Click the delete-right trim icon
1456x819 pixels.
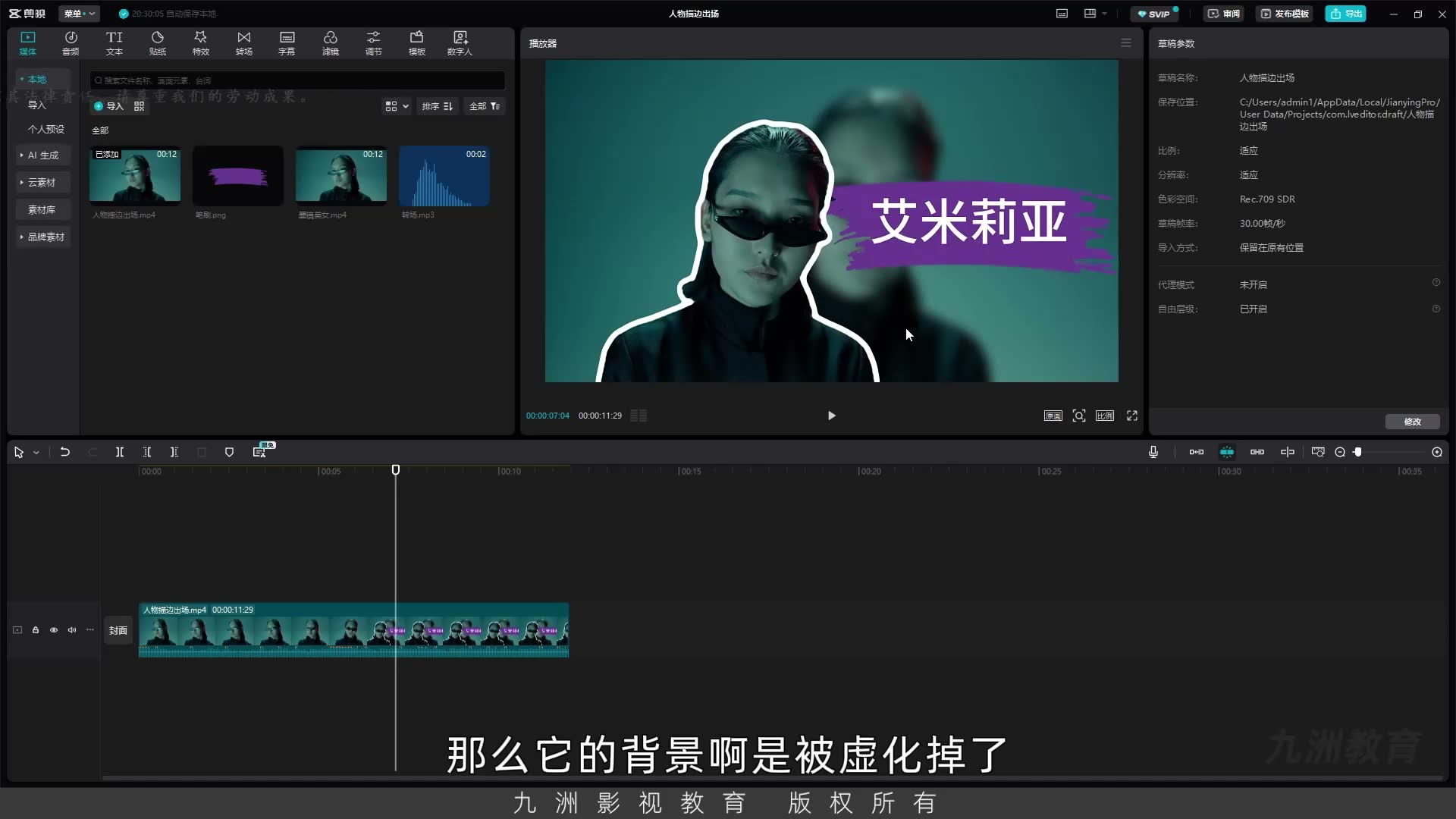point(174,452)
